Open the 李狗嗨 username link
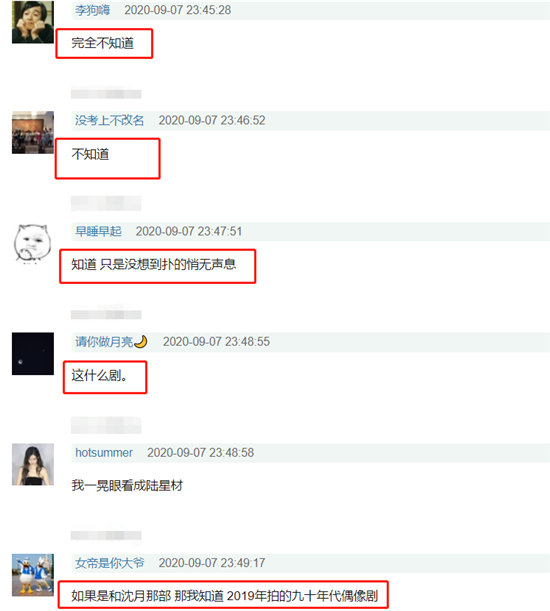The width and height of the screenshot is (550, 611). pos(92,10)
